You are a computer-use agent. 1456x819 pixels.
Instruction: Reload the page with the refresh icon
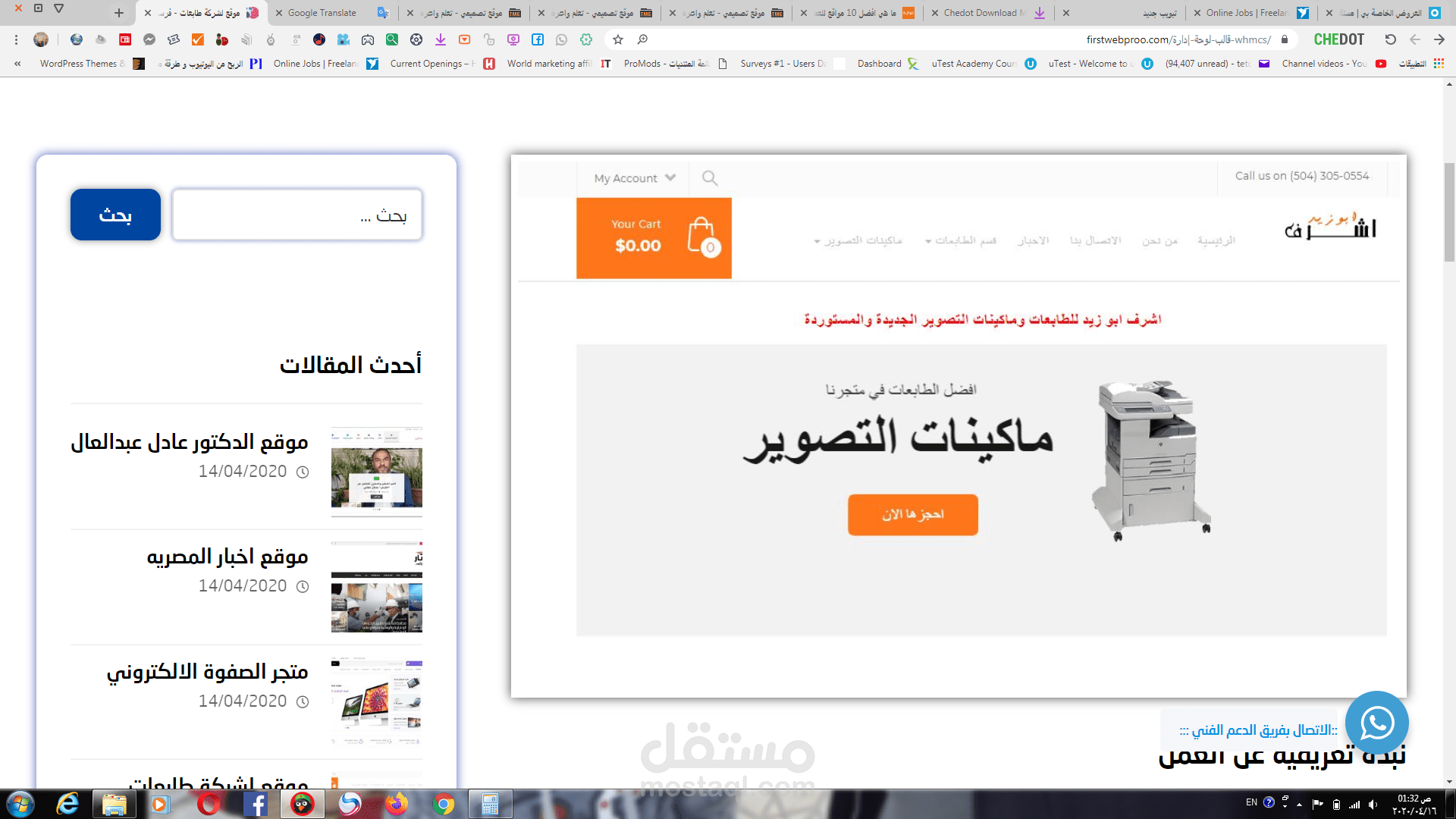tap(1390, 39)
